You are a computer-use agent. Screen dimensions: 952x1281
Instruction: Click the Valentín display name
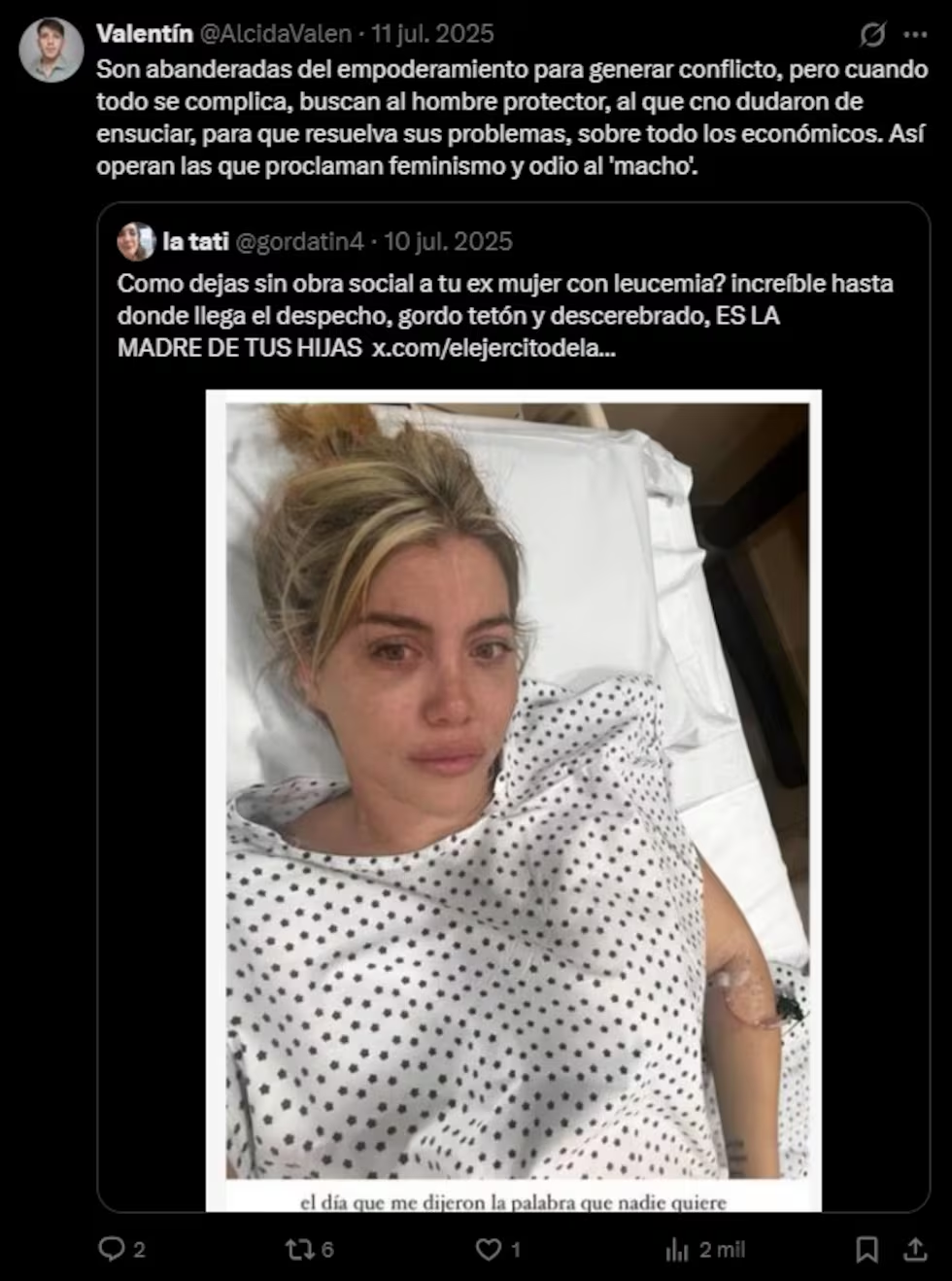point(145,33)
